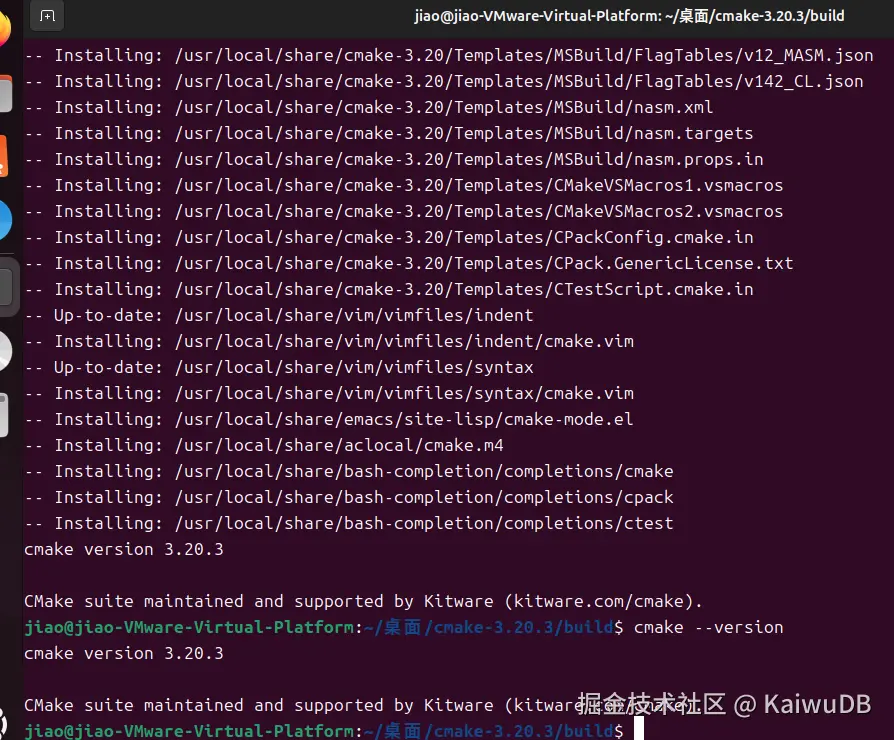The image size is (894, 740).
Task: Click the terminal window title ending in cmake-3.20.3/build
Action: [x=629, y=16]
